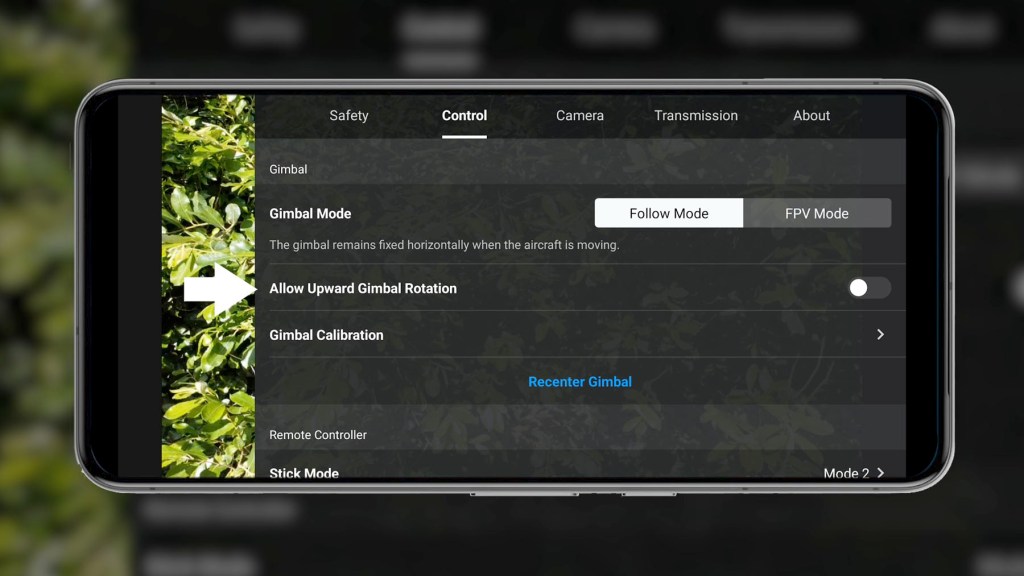Tap the Gimbal Mode row label
Screen dimensions: 1024x576
point(310,213)
